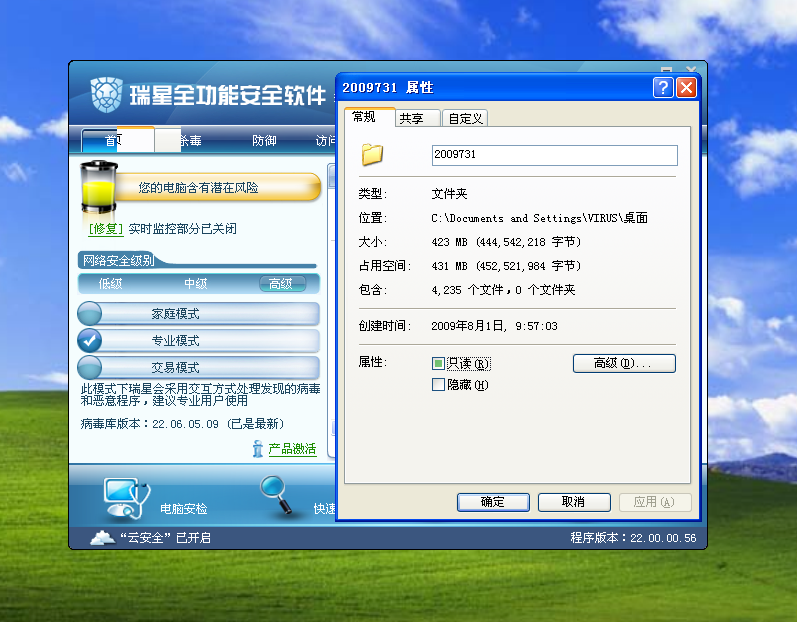The width and height of the screenshot is (797, 622).
Task: Click the yellow battery risk indicator icon
Action: coord(99,187)
